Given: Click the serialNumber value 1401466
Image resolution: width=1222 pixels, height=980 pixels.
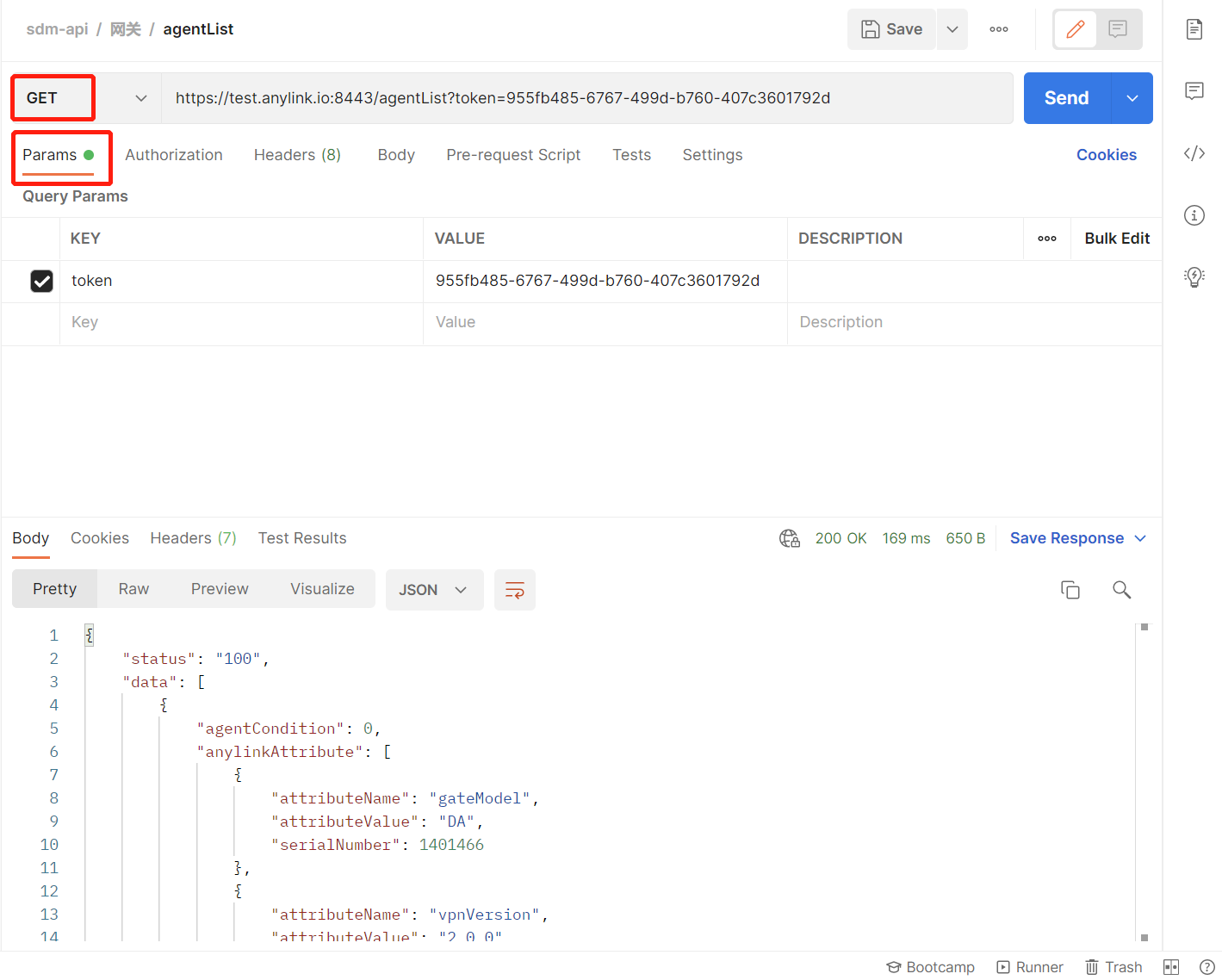Looking at the screenshot, I should pos(451,845).
